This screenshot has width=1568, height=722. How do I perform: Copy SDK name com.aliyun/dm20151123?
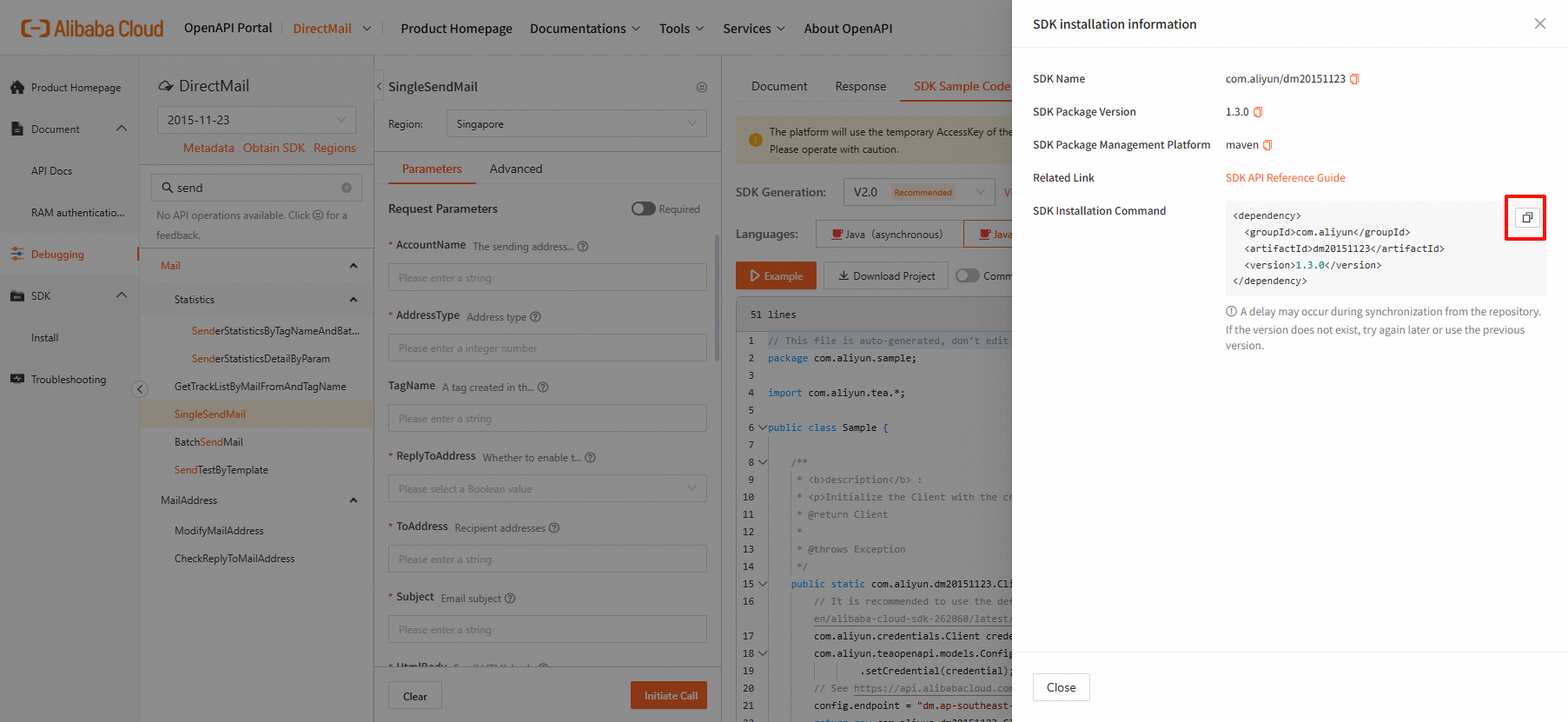[1354, 79]
